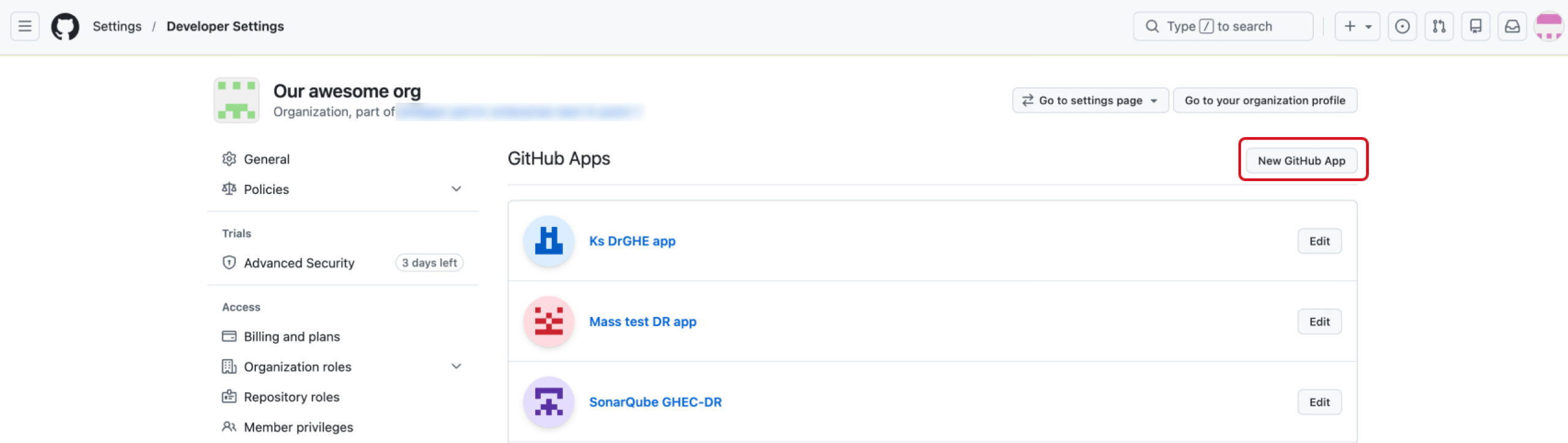This screenshot has width=1568, height=443.
Task: Open the repositories icon in header
Action: pyautogui.click(x=1476, y=26)
